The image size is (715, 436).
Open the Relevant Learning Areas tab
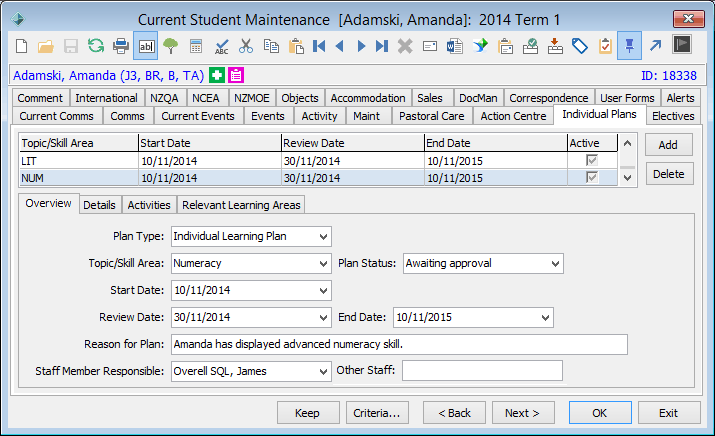pyautogui.click(x=241, y=205)
